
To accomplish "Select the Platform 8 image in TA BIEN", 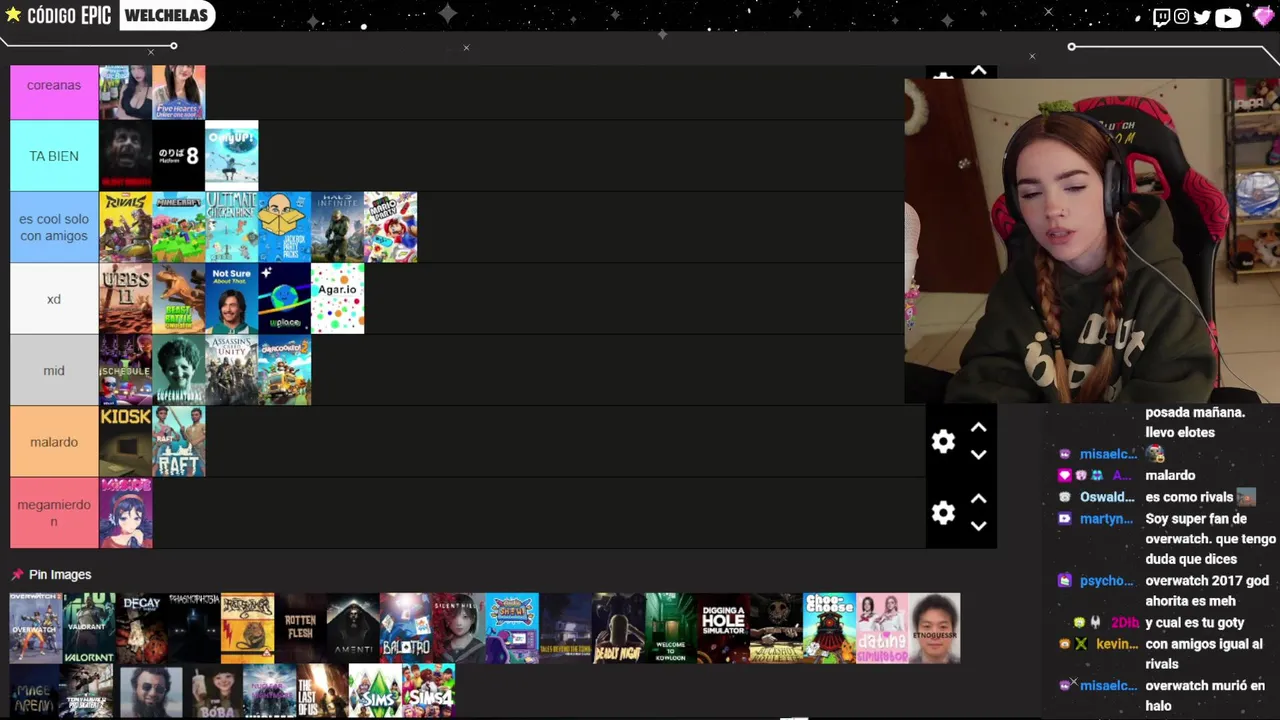I will click(178, 156).
